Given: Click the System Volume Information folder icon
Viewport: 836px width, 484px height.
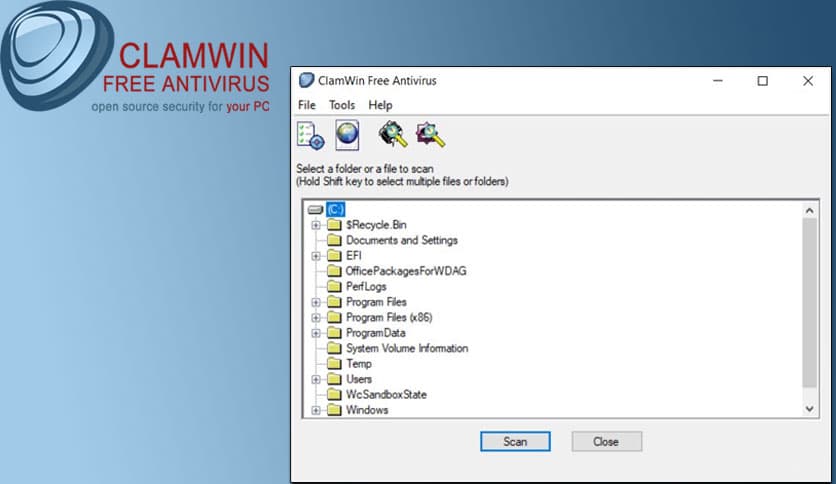Looking at the screenshot, I should (x=334, y=348).
